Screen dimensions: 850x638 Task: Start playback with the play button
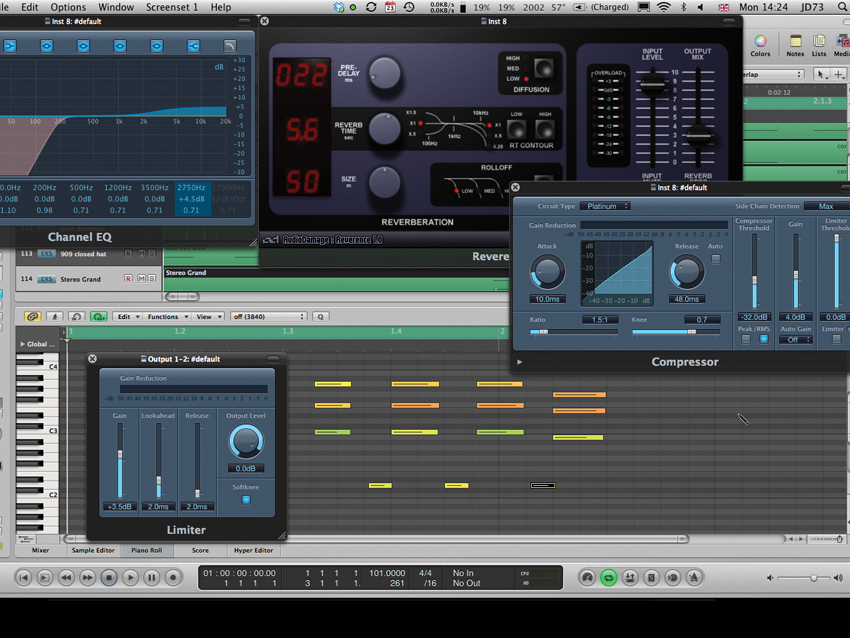click(130, 578)
